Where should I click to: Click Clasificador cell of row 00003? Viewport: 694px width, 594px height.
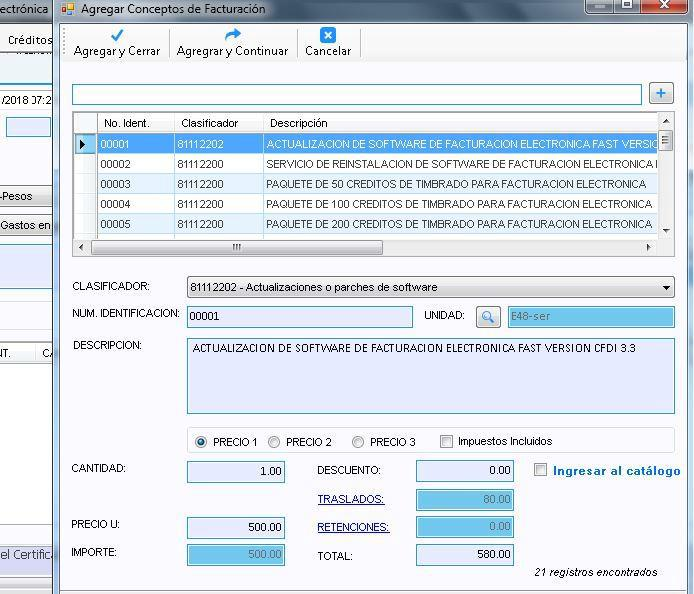pos(219,184)
